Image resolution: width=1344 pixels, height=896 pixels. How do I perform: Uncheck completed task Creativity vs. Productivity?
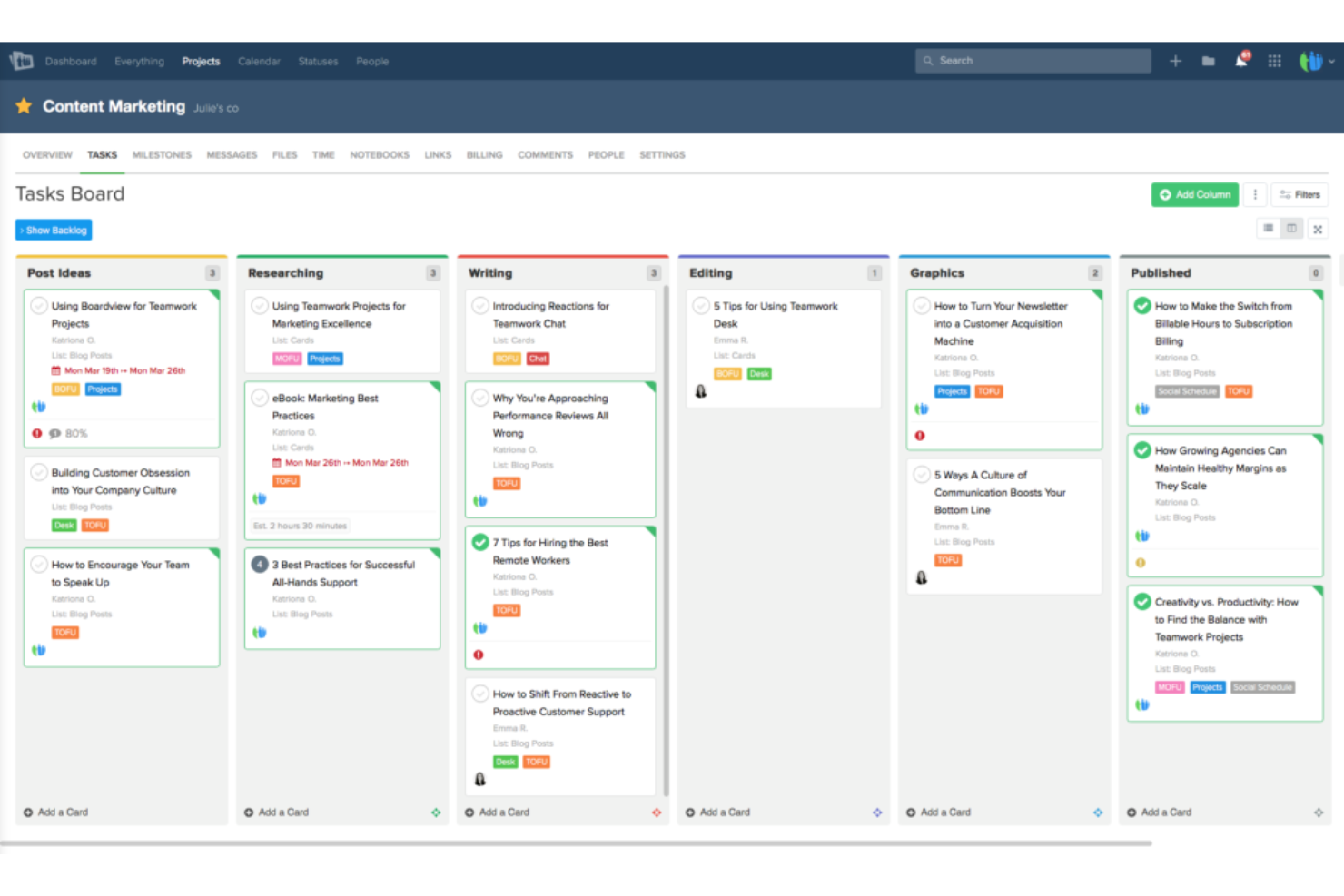(x=1142, y=601)
